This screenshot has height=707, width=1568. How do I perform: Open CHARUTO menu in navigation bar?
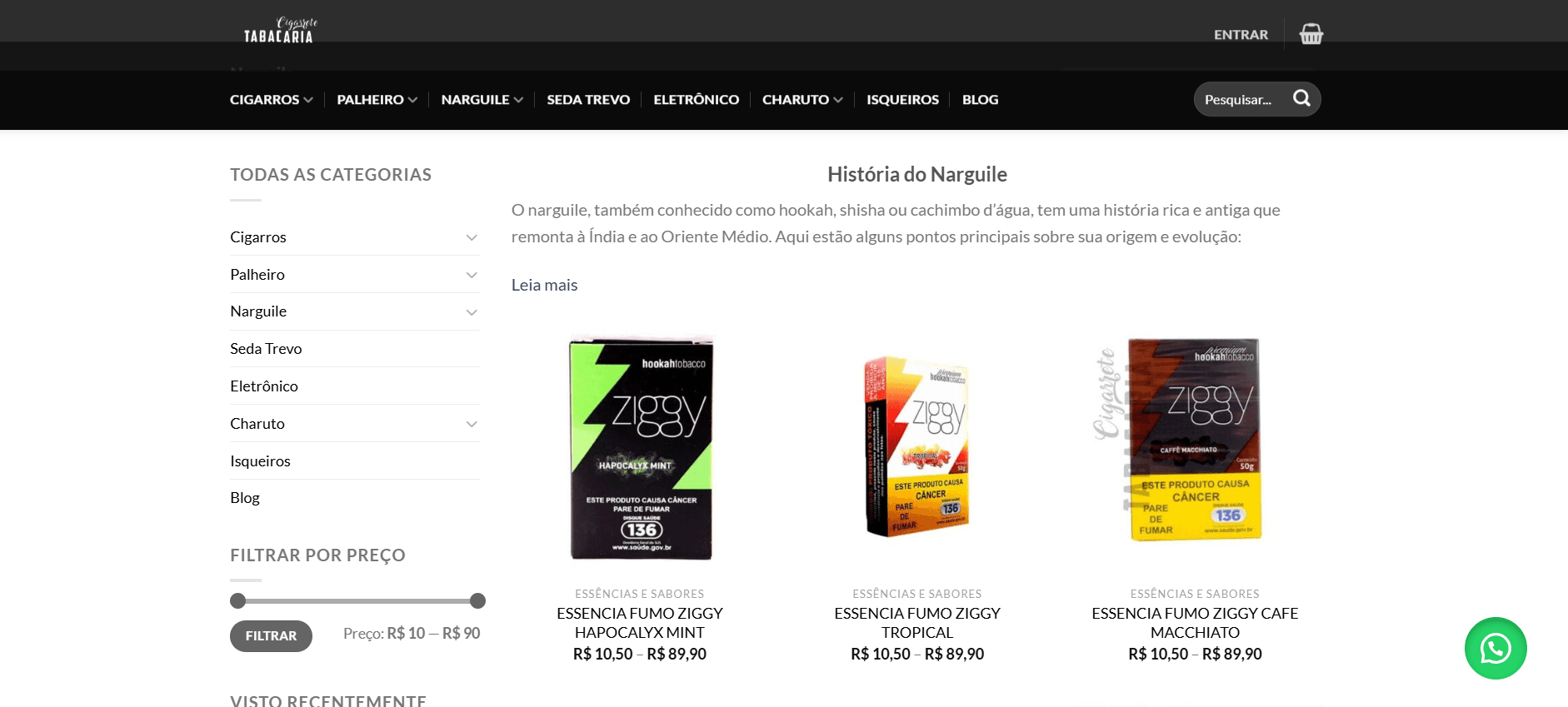[802, 99]
